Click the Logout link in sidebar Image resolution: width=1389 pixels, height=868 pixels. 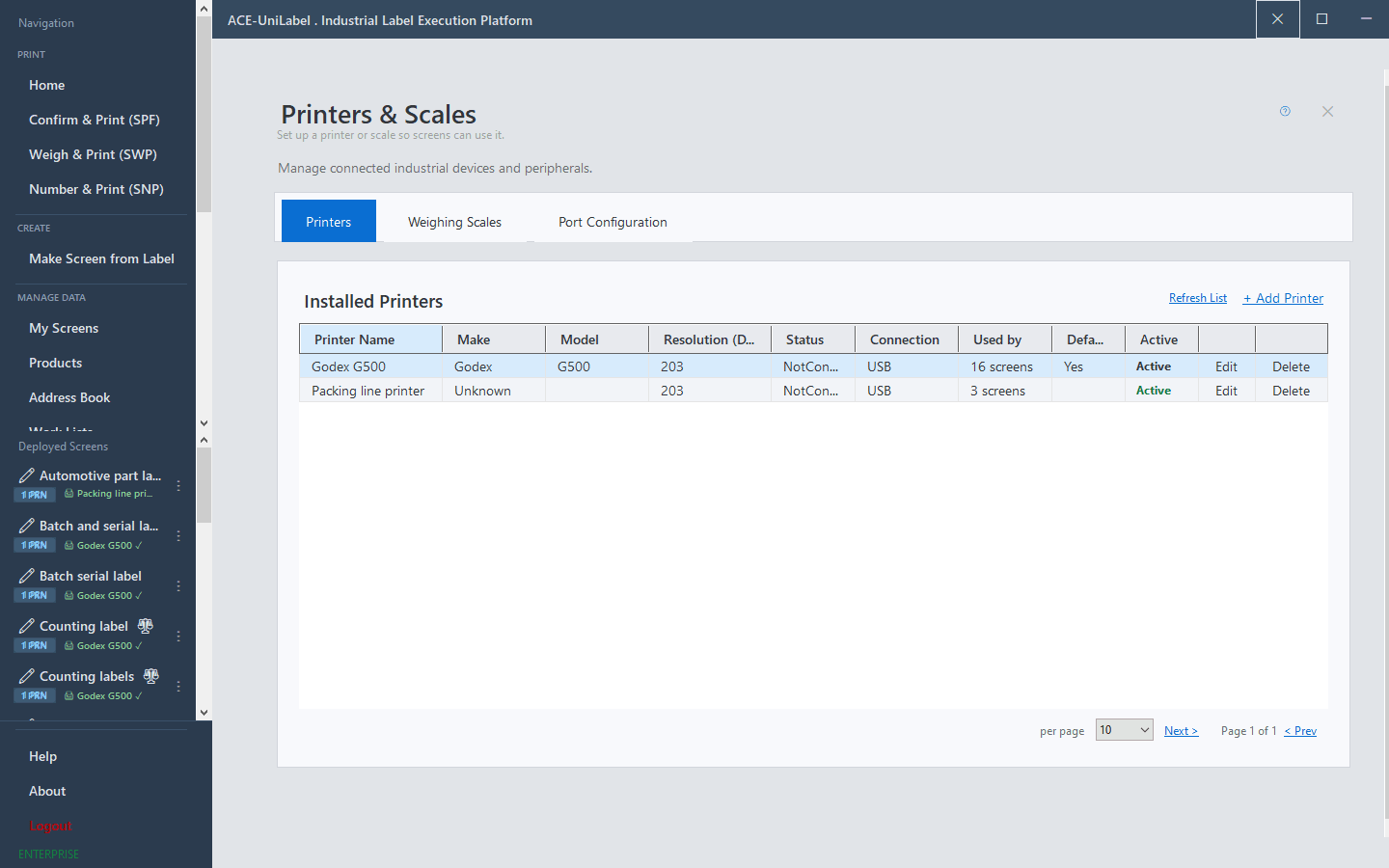tap(50, 826)
